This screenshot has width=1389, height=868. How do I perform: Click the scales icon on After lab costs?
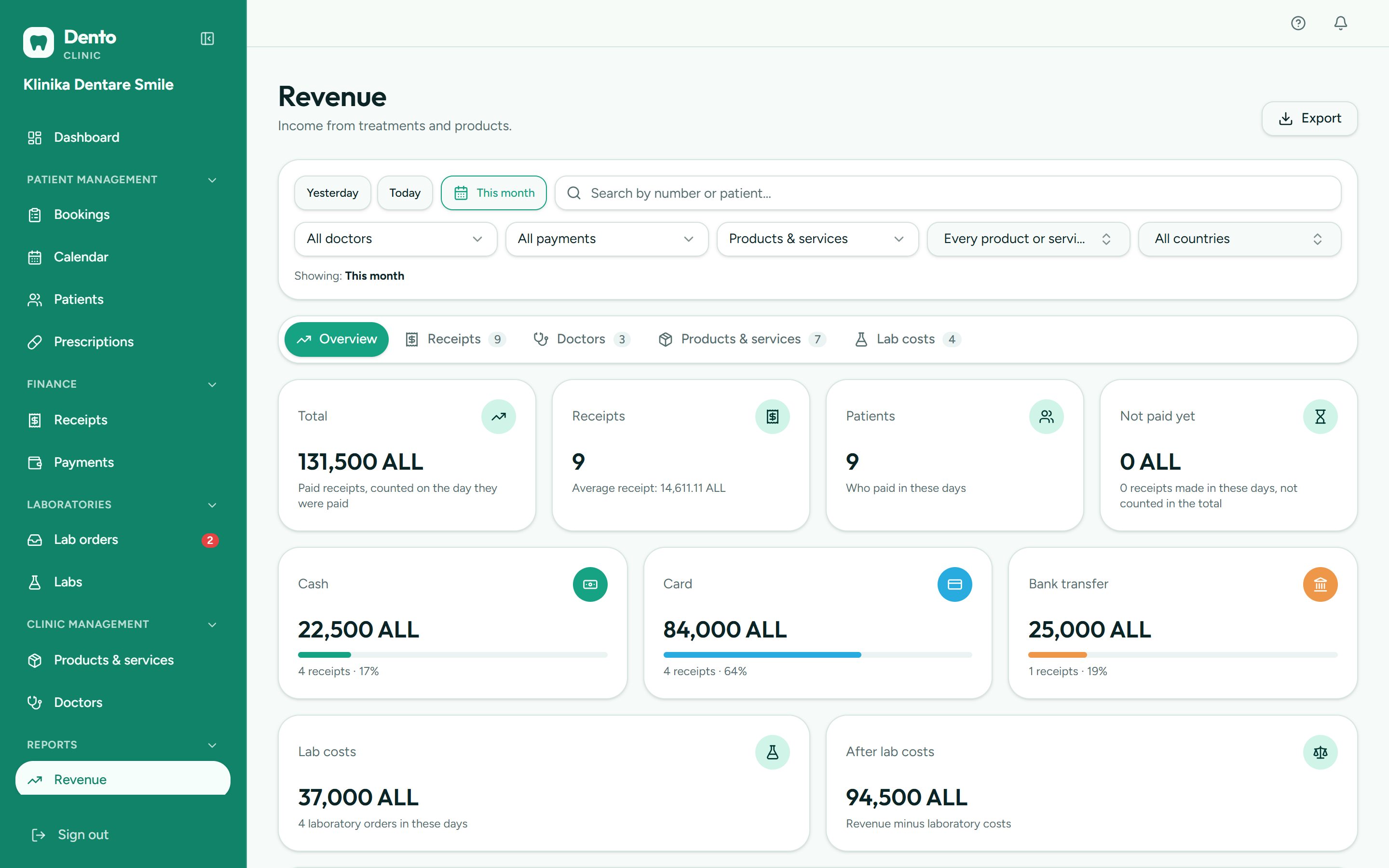coord(1320,752)
